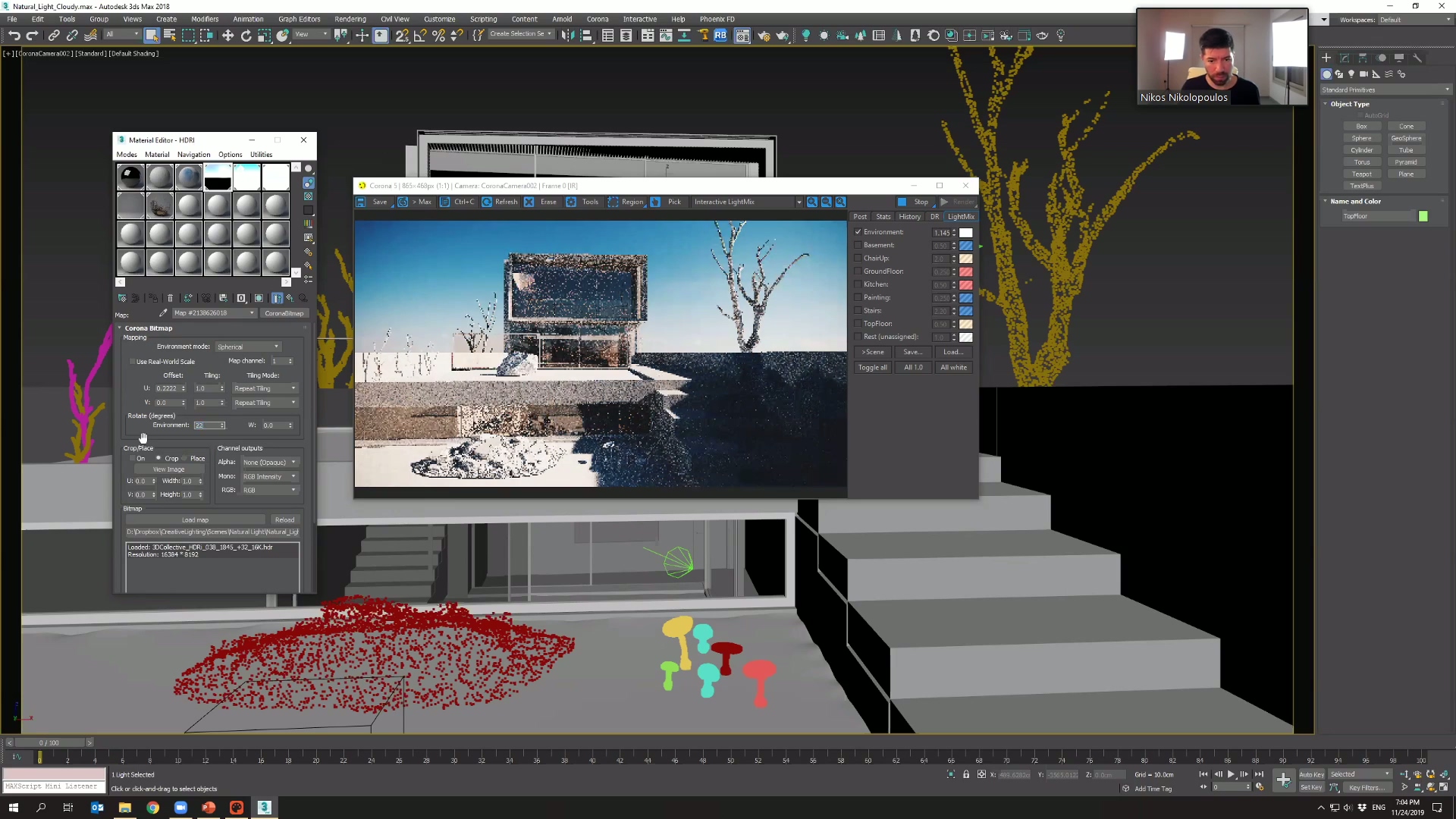Enable the Kitchen light checkbox
Image resolution: width=1456 pixels, height=819 pixels.
(x=858, y=284)
